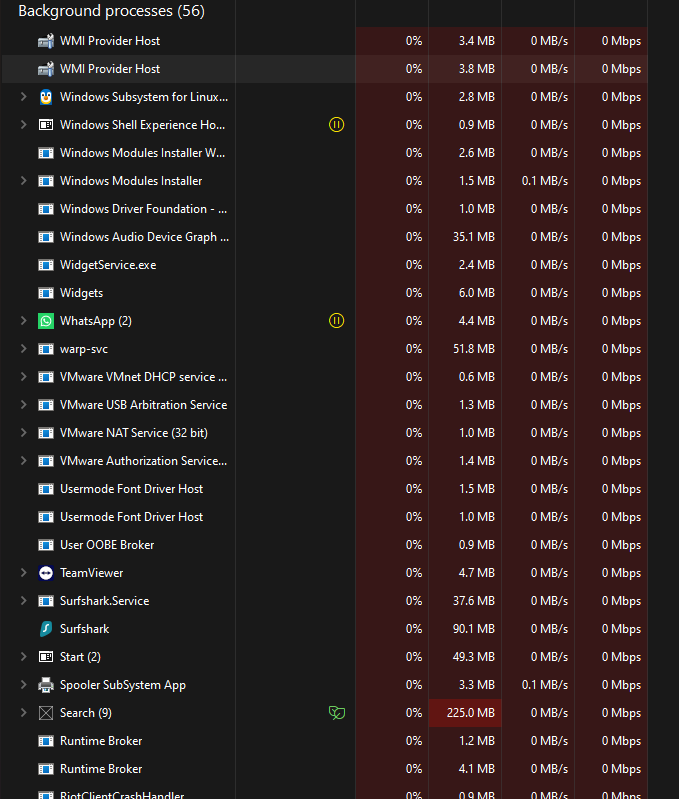
Task: Click the 49.3 MB memory value for Start
Action: [474, 657]
